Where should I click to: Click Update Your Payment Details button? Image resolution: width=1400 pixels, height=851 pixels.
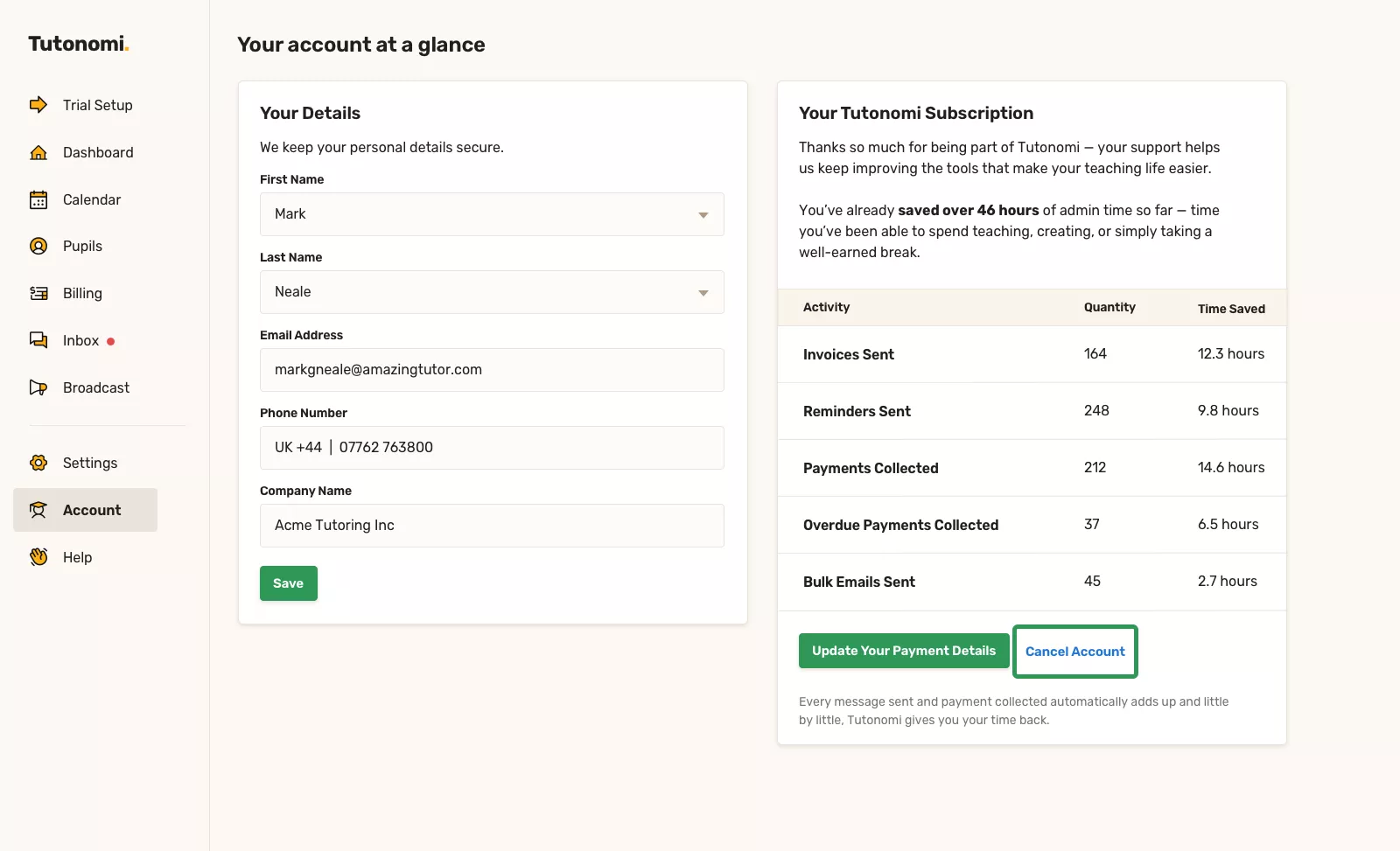pyautogui.click(x=903, y=651)
